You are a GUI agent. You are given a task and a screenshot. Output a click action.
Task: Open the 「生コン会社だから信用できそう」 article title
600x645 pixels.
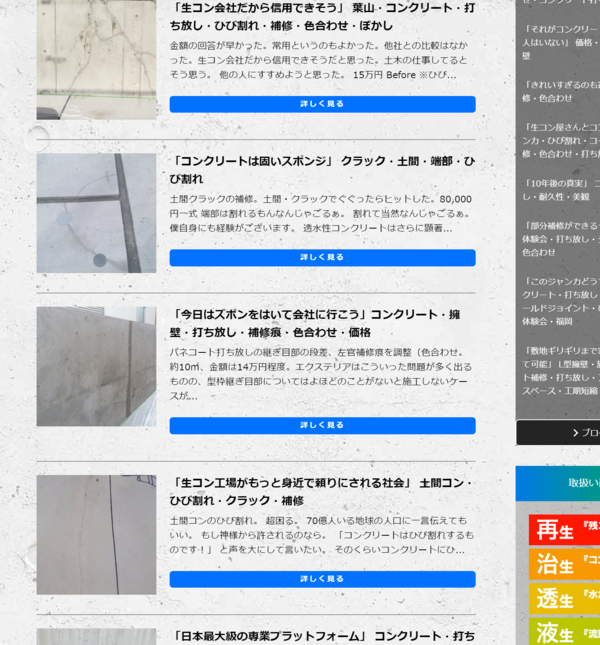[x=322, y=17]
